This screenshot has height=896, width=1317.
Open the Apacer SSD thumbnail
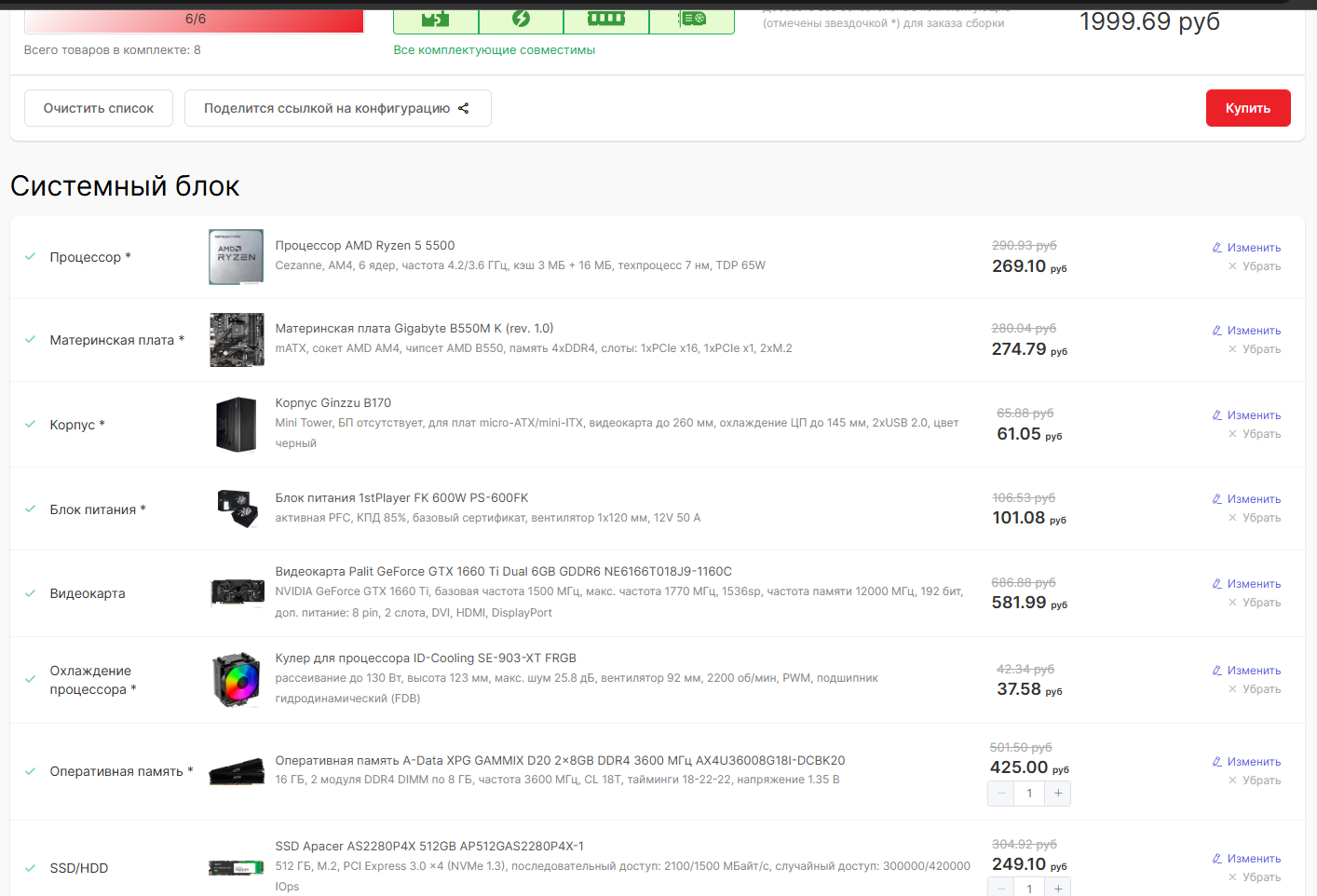tap(237, 868)
